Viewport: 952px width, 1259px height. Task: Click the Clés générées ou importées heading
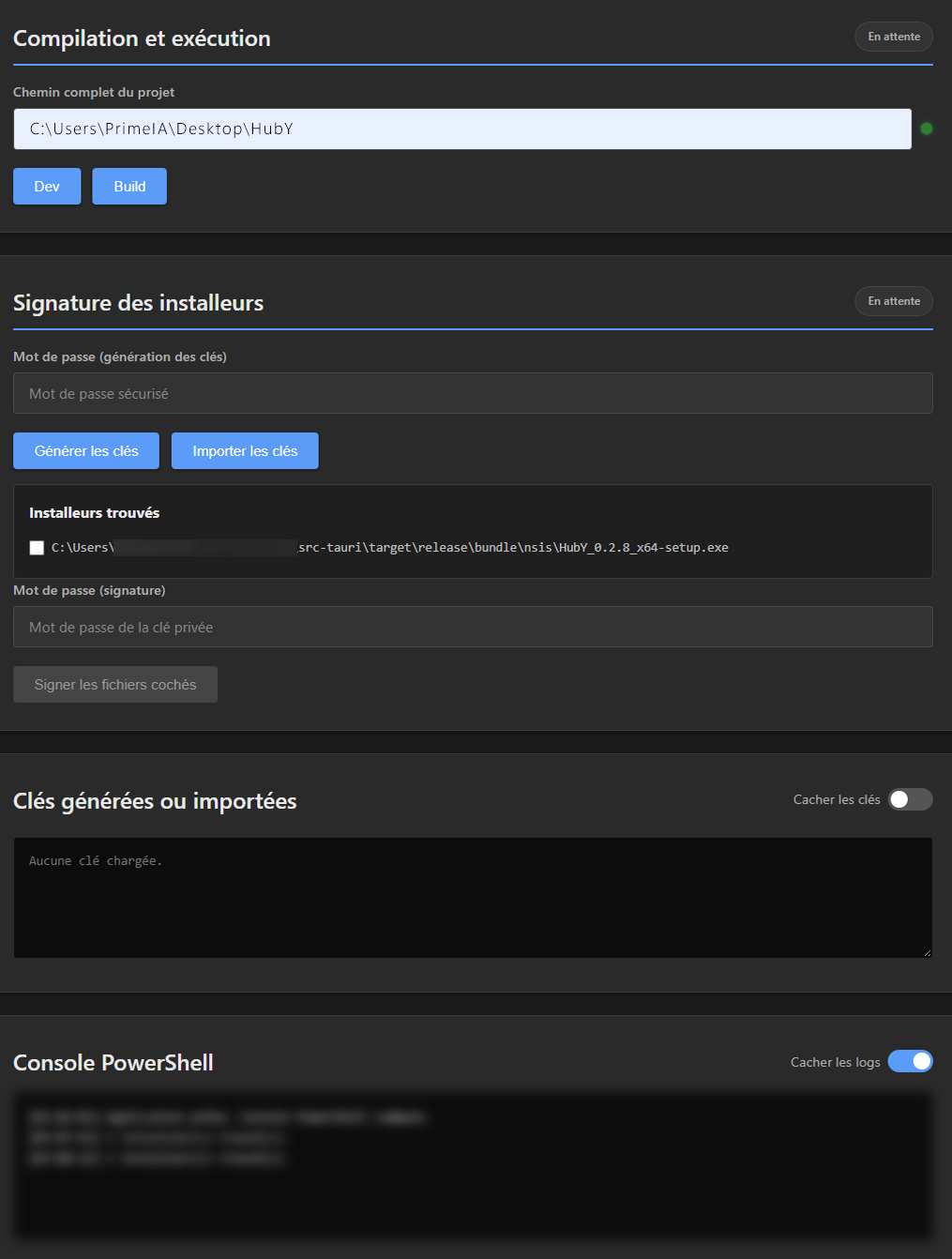(155, 801)
